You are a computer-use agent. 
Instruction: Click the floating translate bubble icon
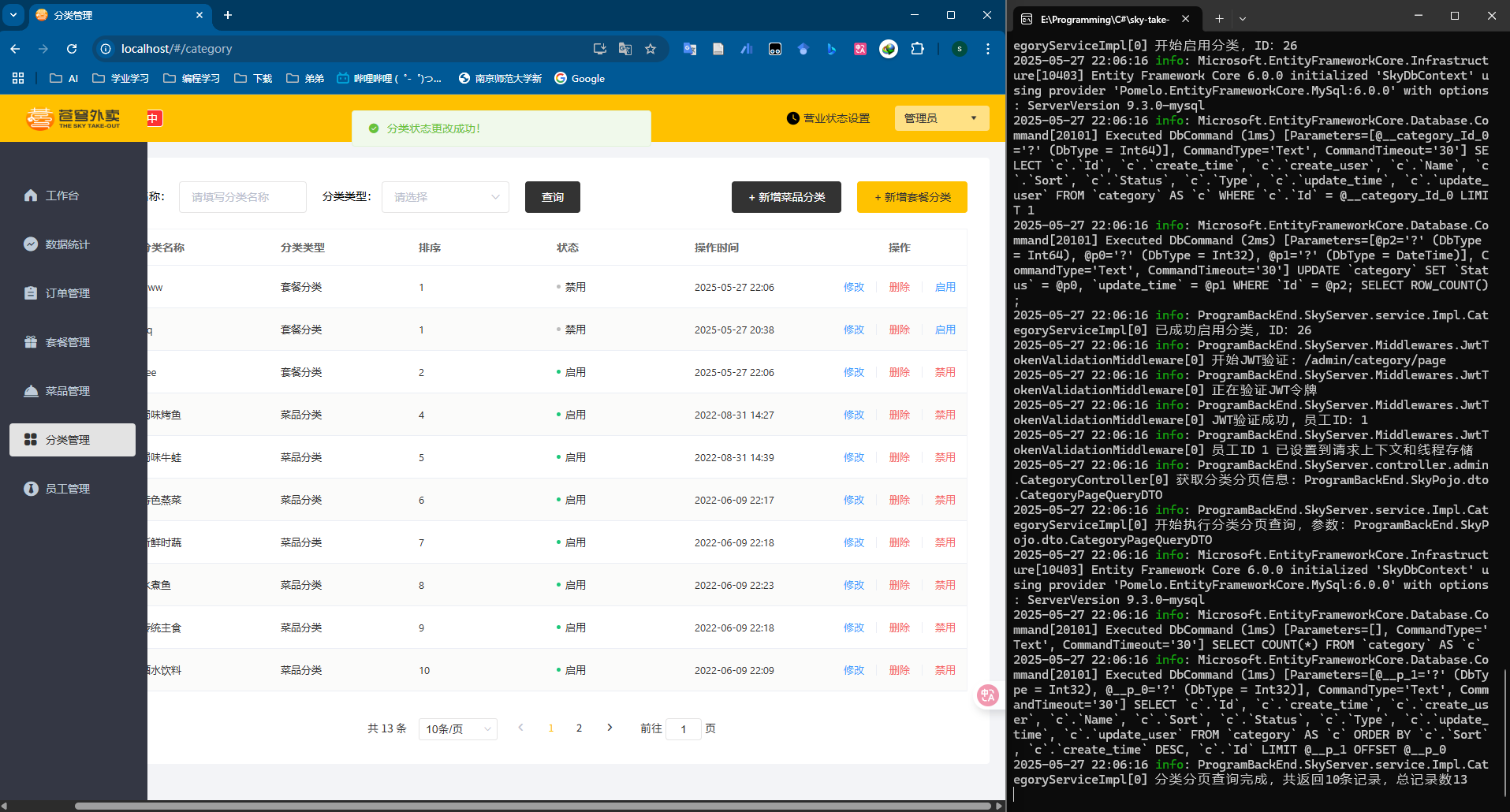point(987,695)
